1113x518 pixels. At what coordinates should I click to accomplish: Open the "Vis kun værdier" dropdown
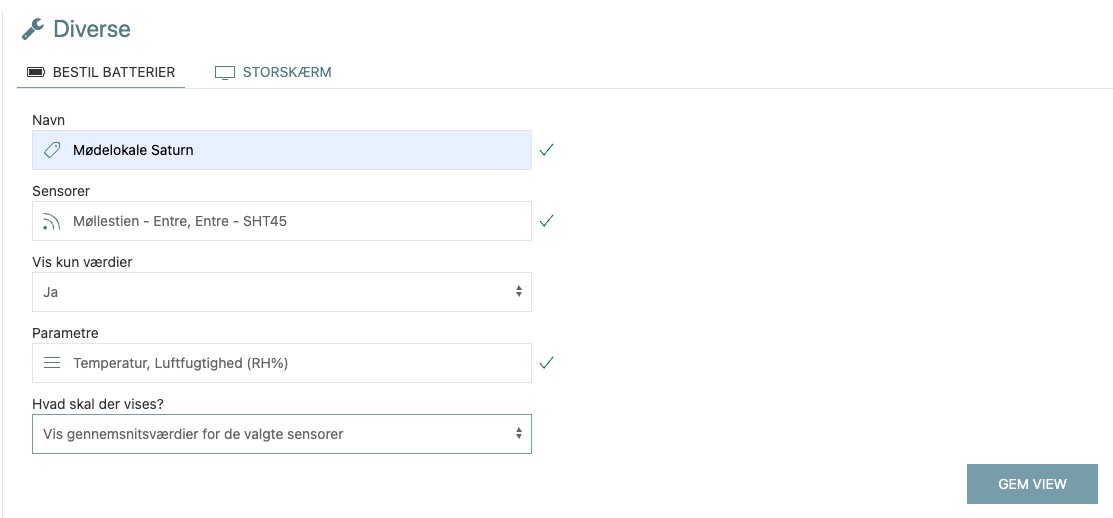pos(281,292)
